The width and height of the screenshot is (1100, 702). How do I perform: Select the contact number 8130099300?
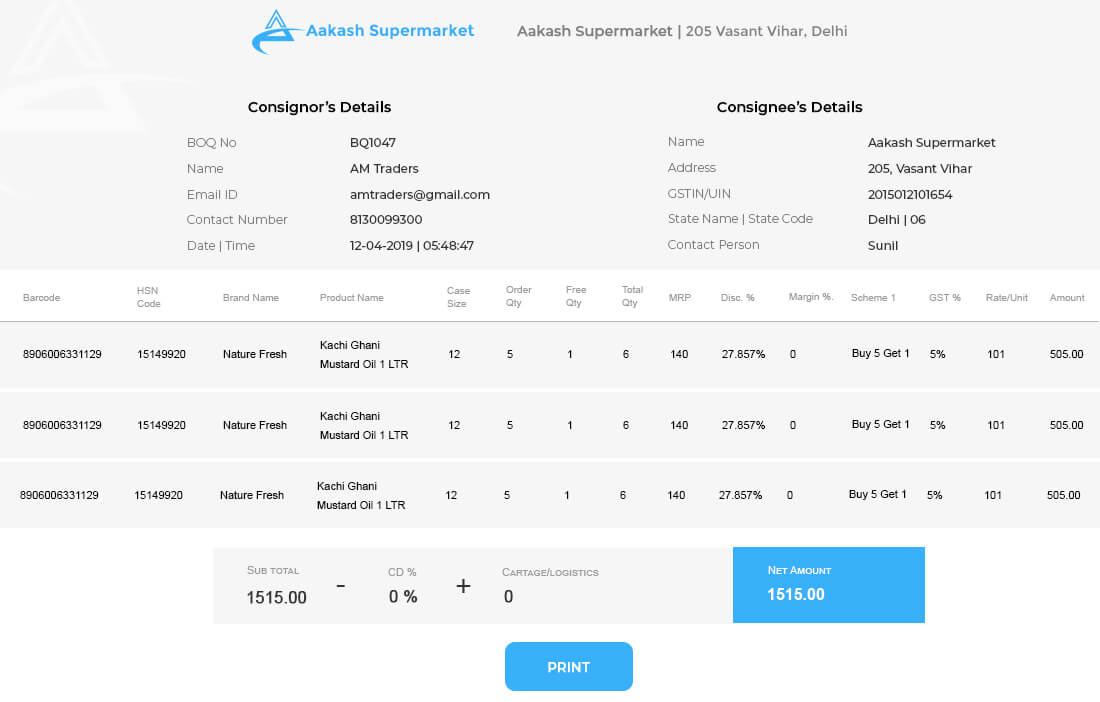pyautogui.click(x=386, y=220)
